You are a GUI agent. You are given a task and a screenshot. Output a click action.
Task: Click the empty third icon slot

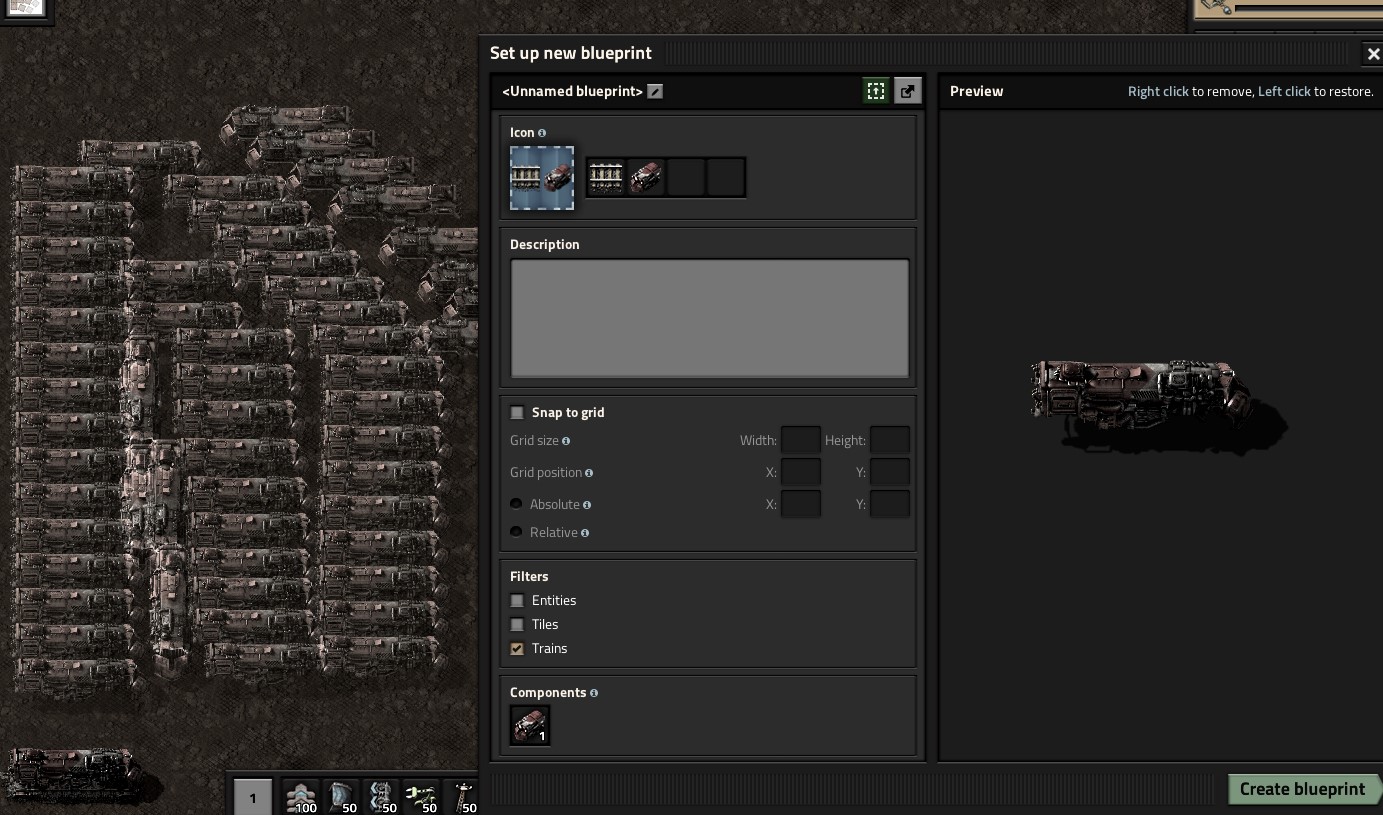tap(686, 178)
